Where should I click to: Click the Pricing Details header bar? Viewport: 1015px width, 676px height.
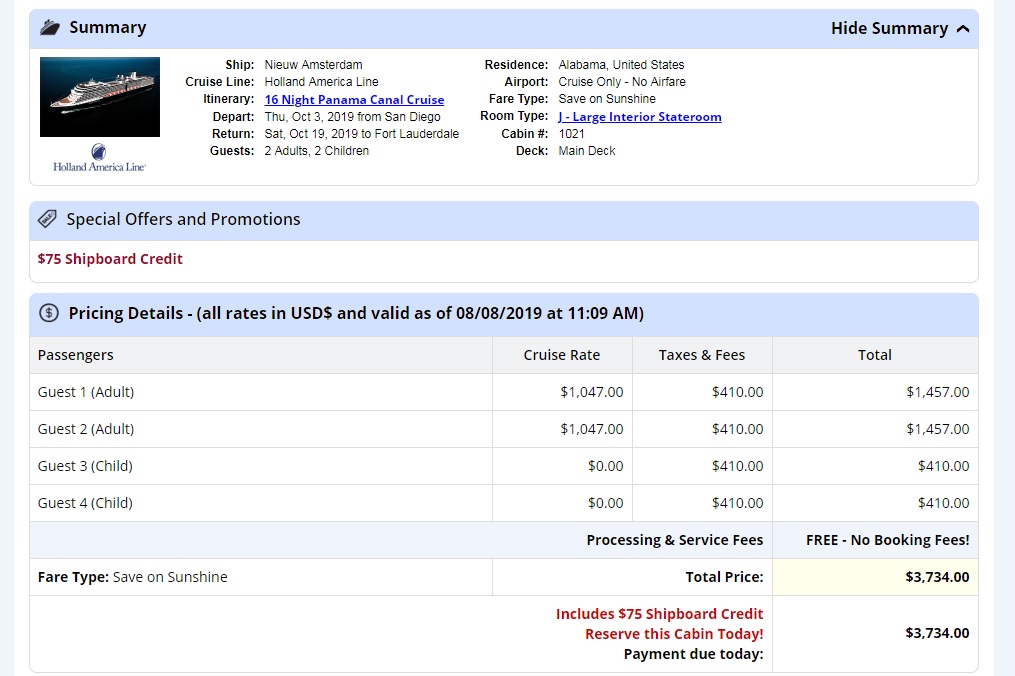[x=504, y=314]
